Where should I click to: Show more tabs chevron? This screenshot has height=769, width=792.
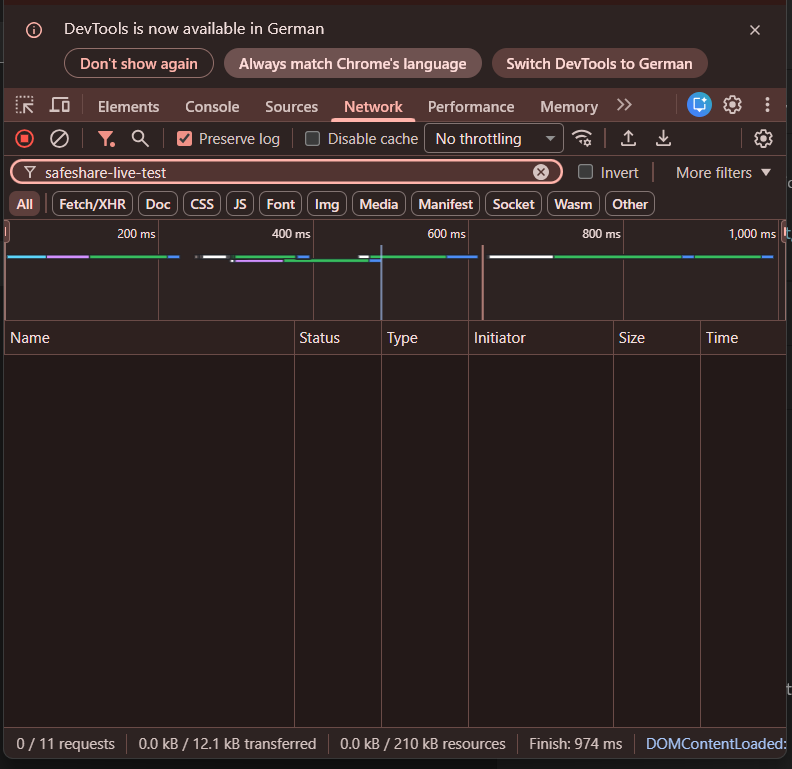(x=624, y=105)
